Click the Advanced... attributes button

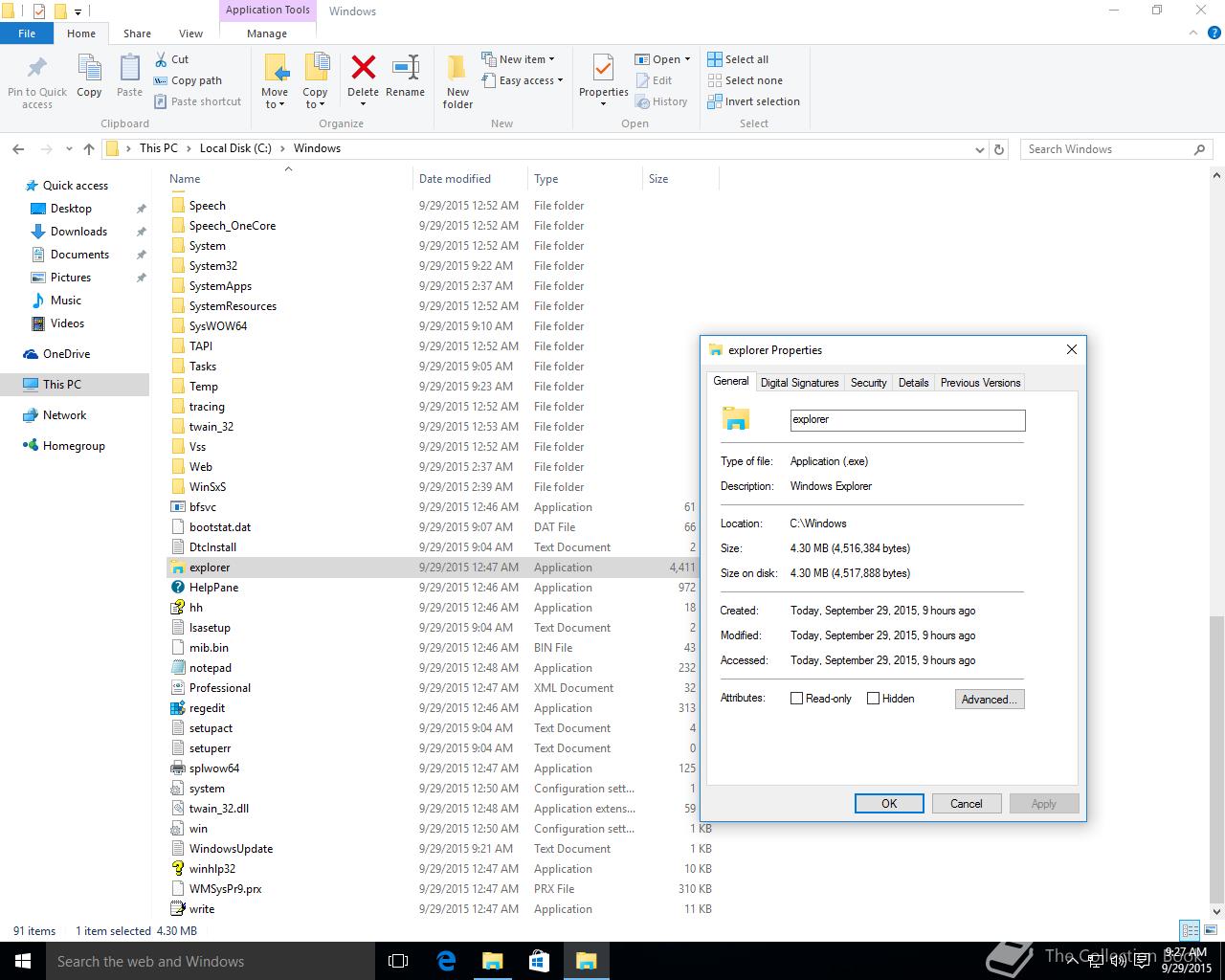pyautogui.click(x=990, y=700)
